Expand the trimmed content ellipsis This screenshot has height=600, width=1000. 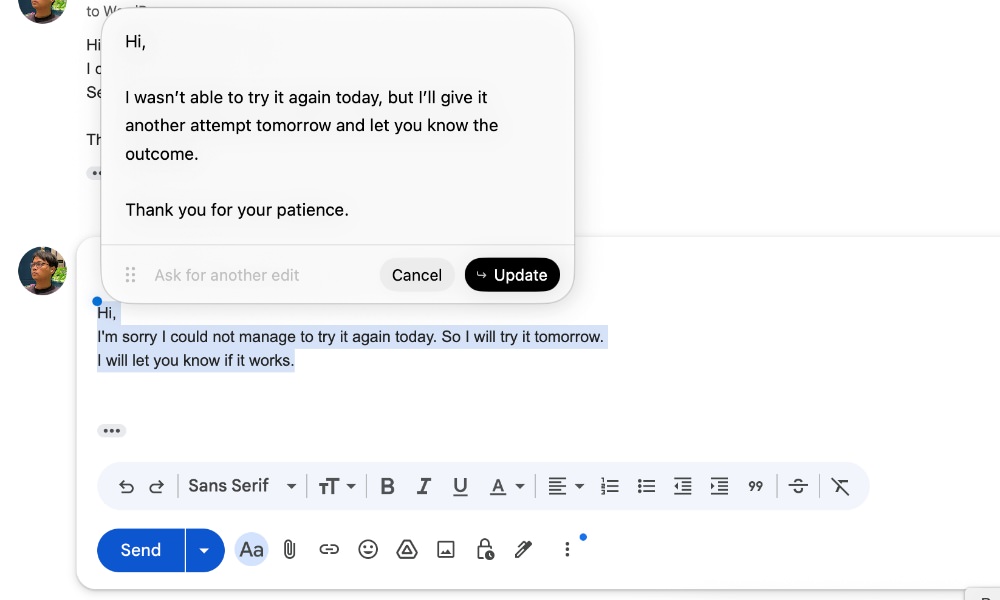(111, 430)
